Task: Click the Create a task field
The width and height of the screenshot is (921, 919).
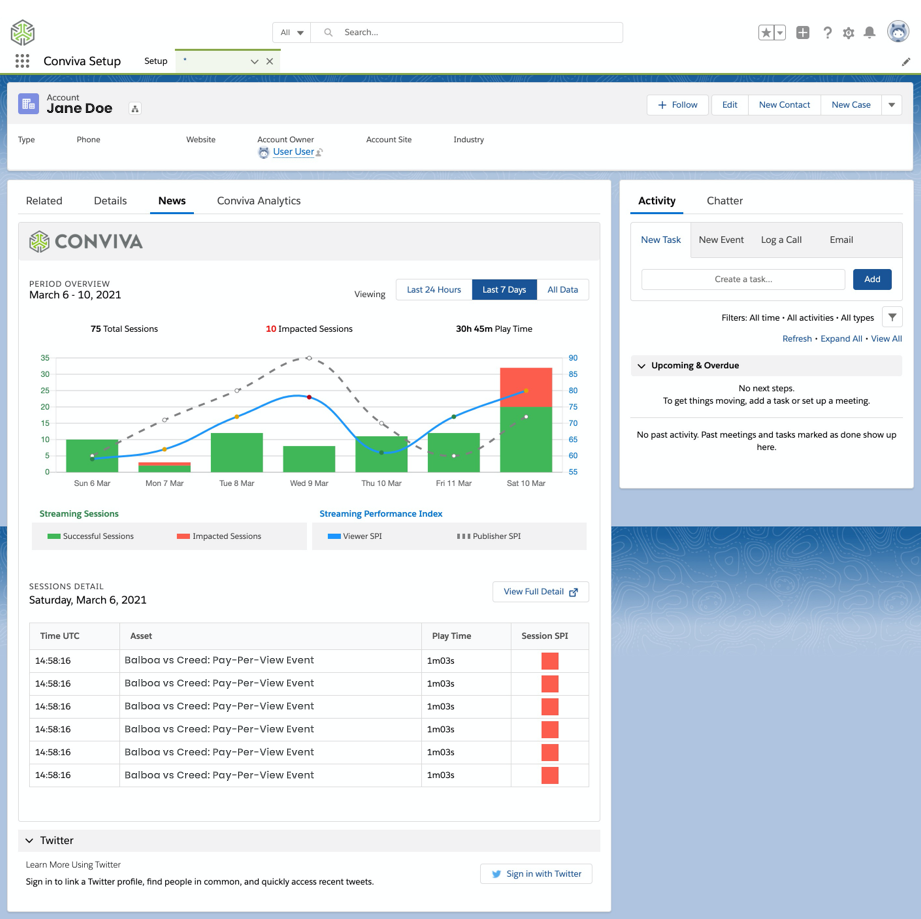Action: click(743, 280)
